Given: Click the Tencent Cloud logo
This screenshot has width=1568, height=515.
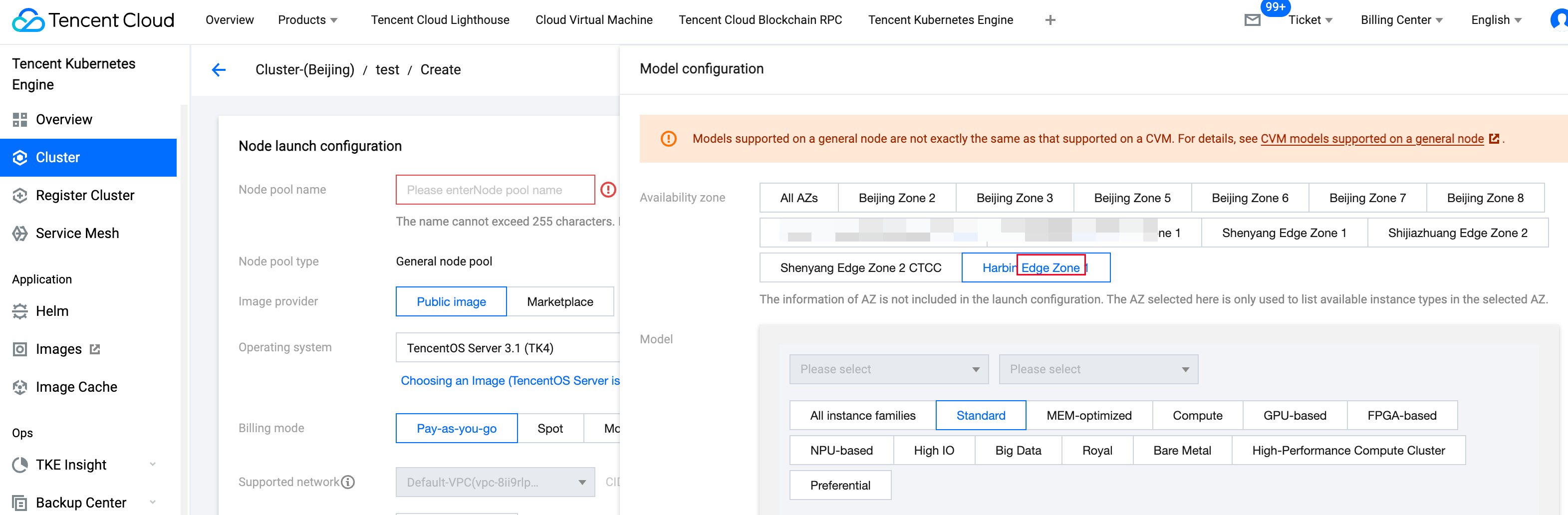Looking at the screenshot, I should coord(93,20).
